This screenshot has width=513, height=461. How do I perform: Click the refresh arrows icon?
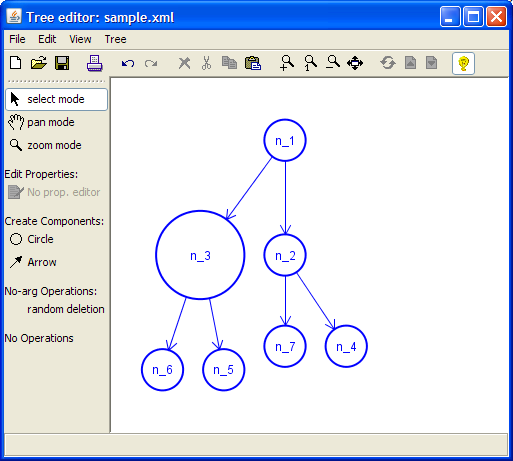388,63
